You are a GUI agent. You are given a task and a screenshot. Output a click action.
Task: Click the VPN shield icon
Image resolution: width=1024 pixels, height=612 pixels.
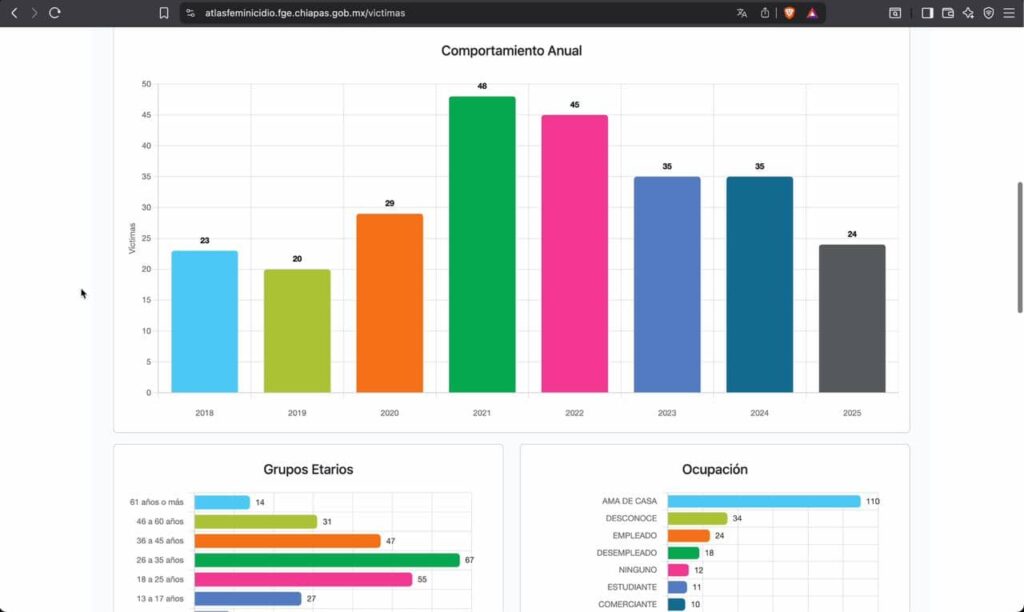coord(988,13)
